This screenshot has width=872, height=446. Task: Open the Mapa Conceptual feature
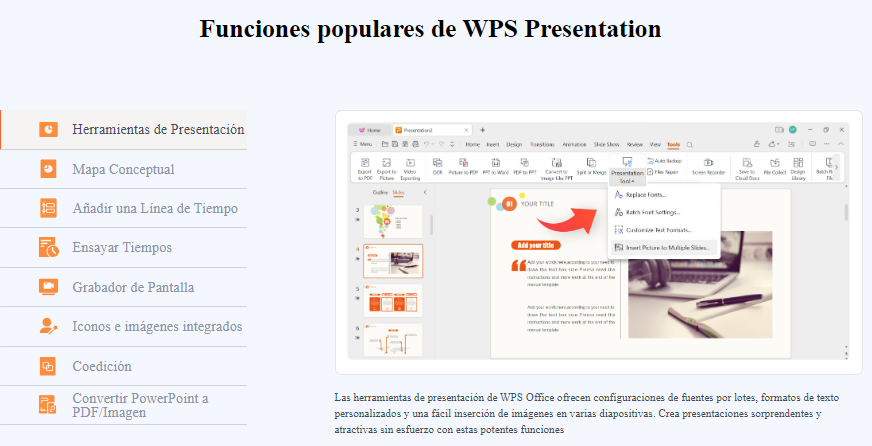point(123,169)
